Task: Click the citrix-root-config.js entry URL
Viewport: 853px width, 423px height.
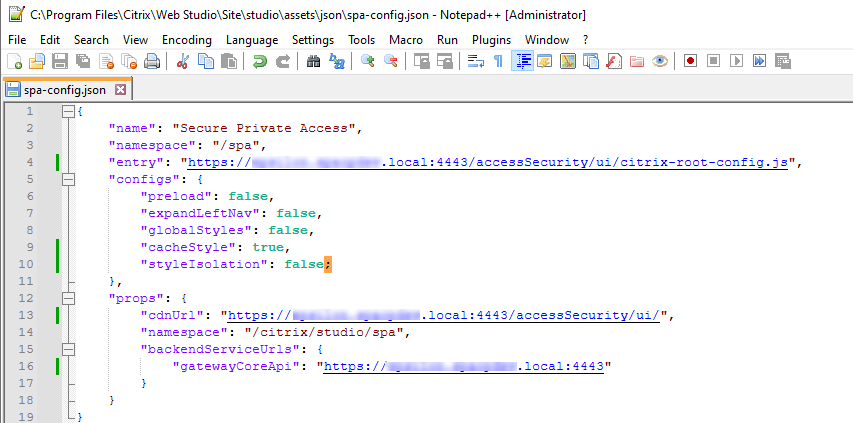Action: pyautogui.click(x=490, y=162)
